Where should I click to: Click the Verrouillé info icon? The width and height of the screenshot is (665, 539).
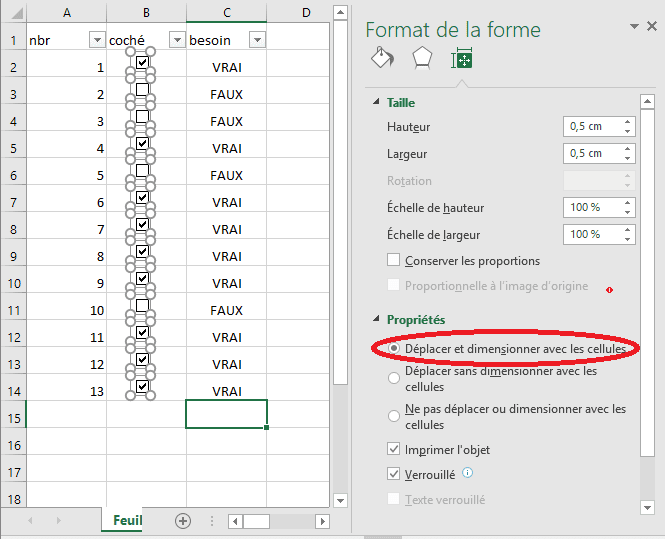[x=468, y=474]
